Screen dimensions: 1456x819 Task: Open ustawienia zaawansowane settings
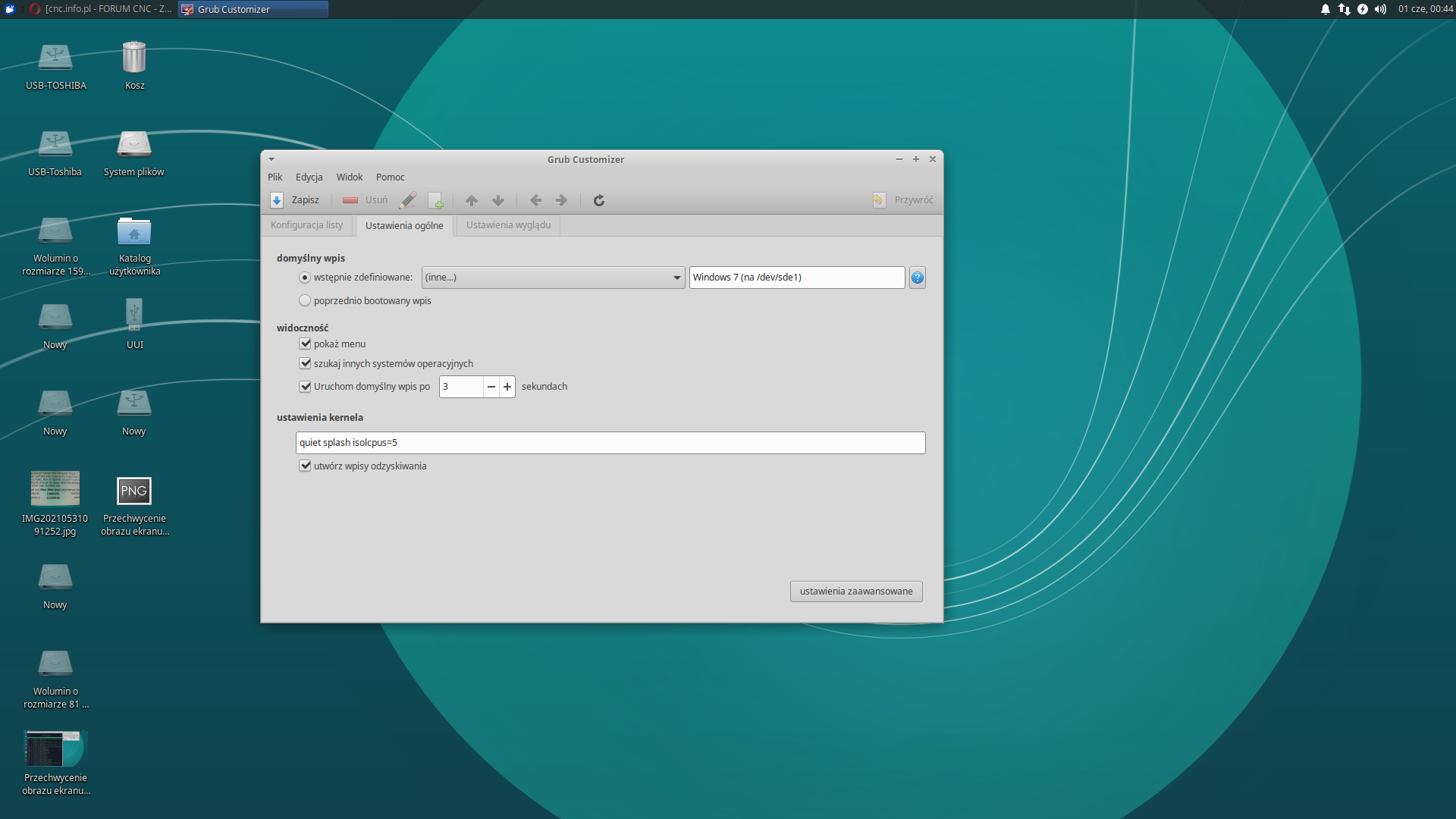click(x=856, y=591)
